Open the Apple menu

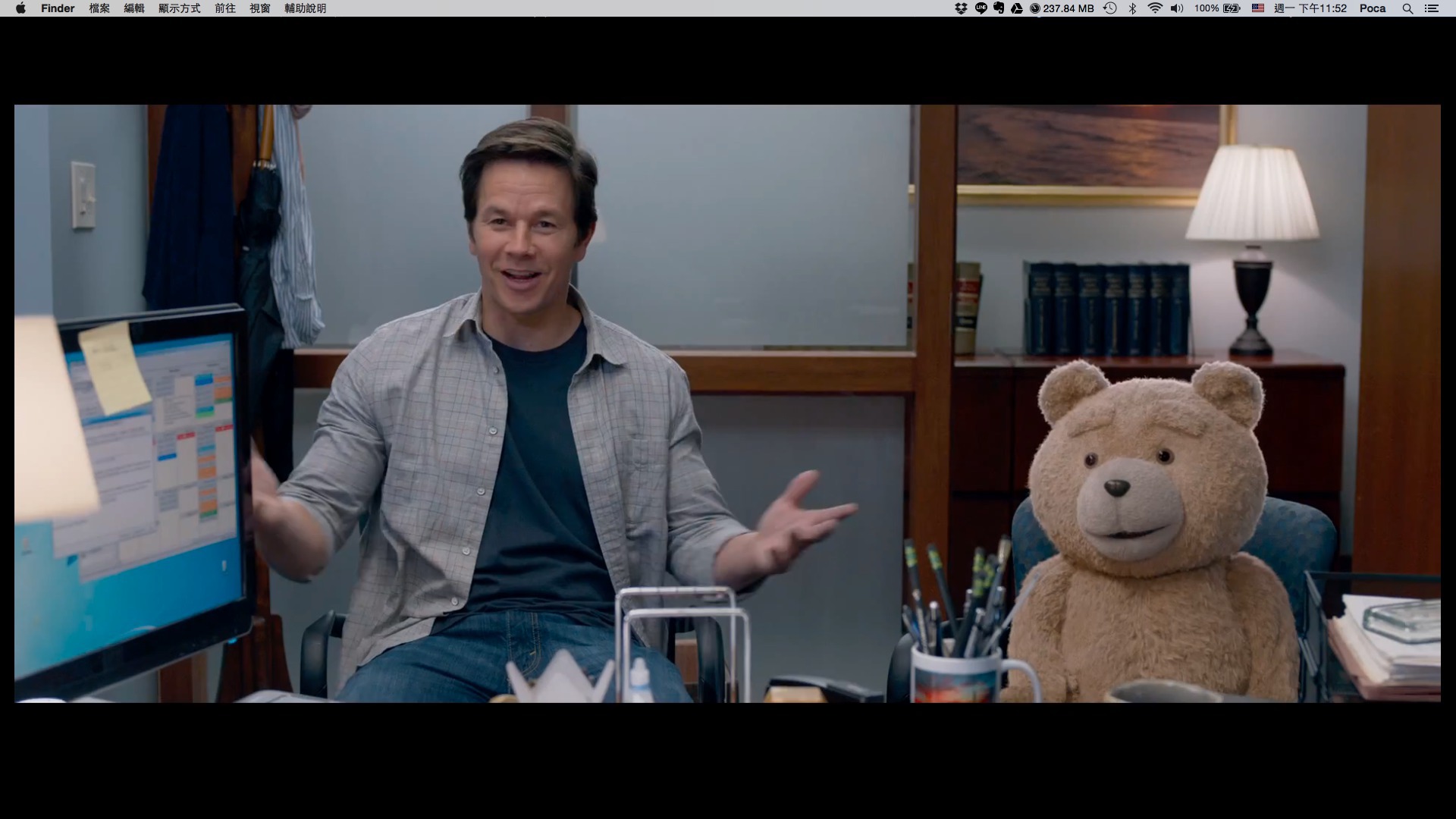(x=20, y=8)
